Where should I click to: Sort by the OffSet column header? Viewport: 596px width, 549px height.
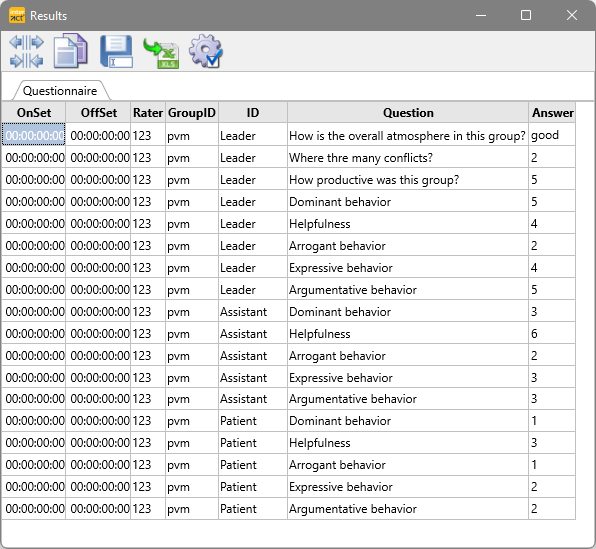[x=98, y=113]
